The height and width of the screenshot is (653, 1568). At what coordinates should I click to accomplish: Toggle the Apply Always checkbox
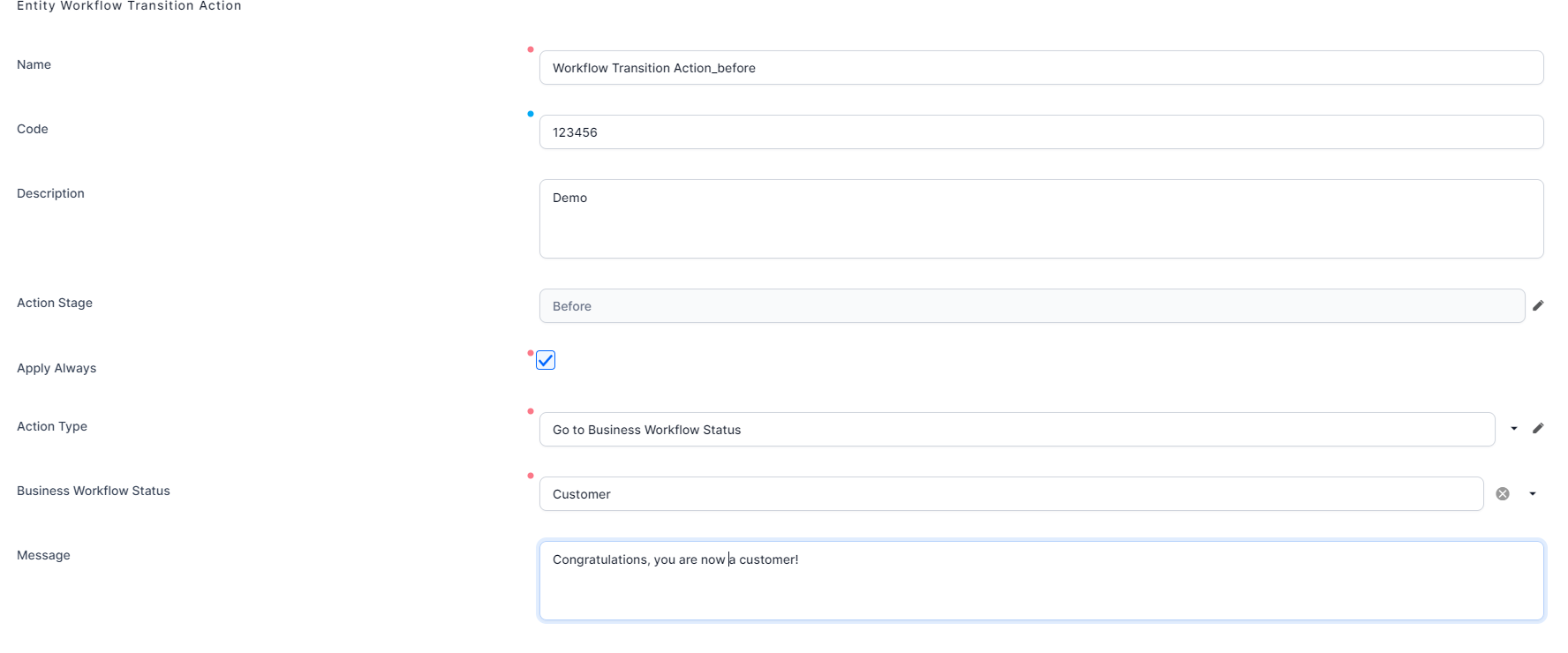point(546,360)
